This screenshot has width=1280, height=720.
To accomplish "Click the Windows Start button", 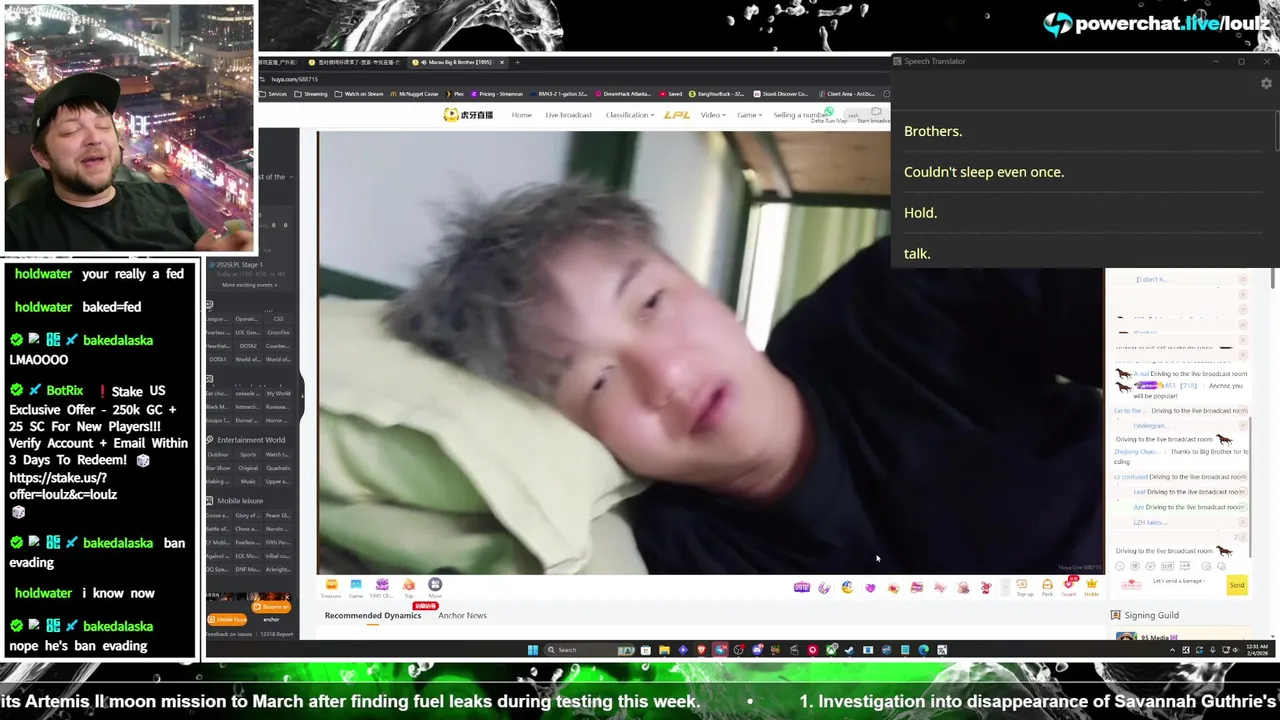I will tap(533, 650).
